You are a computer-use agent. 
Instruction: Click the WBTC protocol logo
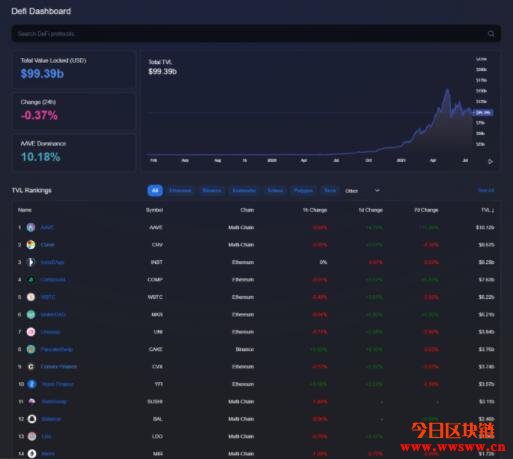click(x=31, y=297)
